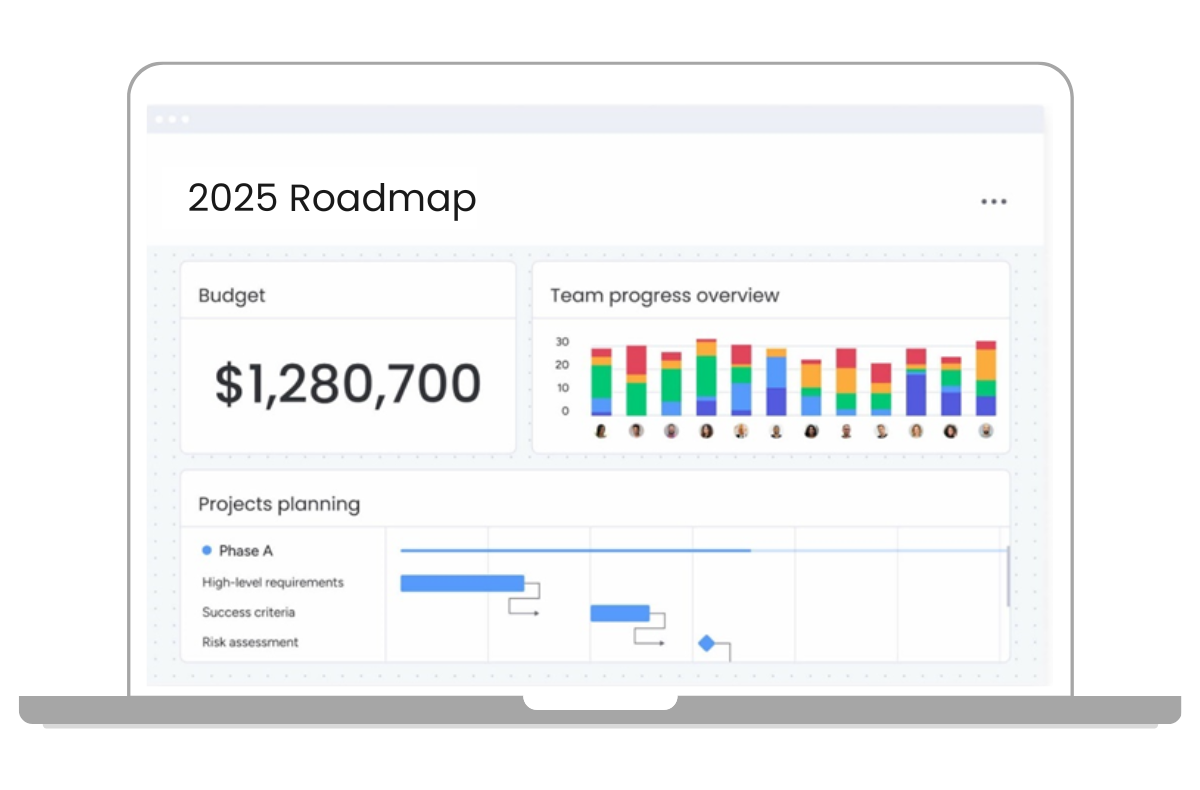
Task: Click the first team member avatar under the chart
Action: click(x=601, y=431)
